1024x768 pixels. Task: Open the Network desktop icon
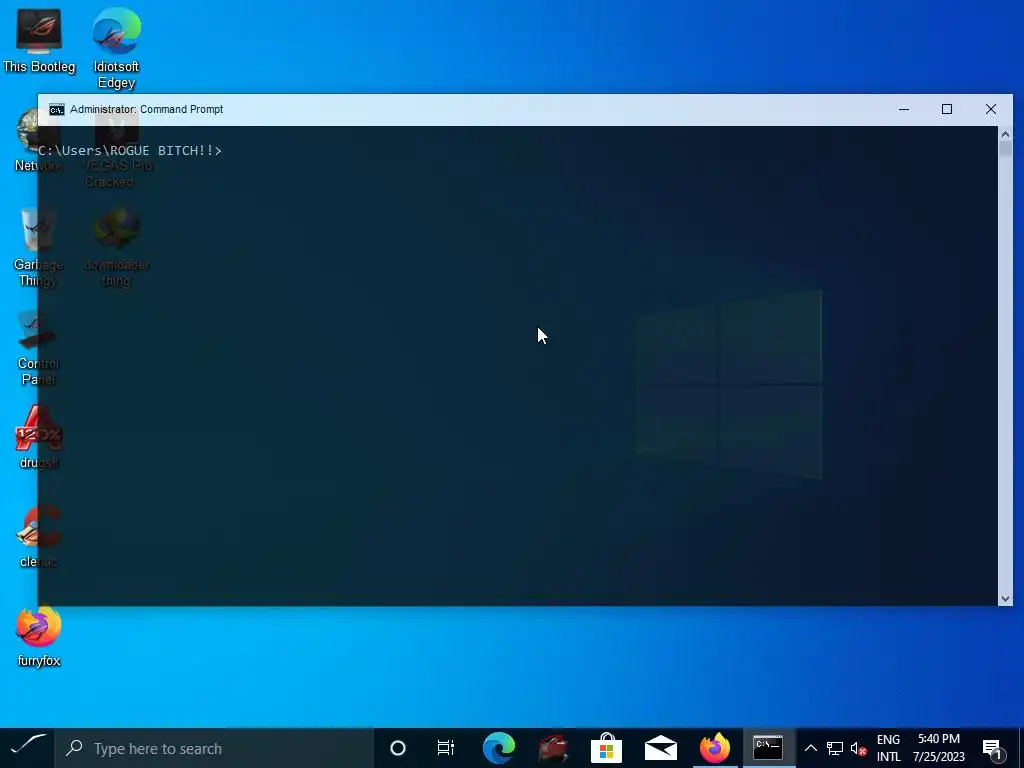coord(38,140)
